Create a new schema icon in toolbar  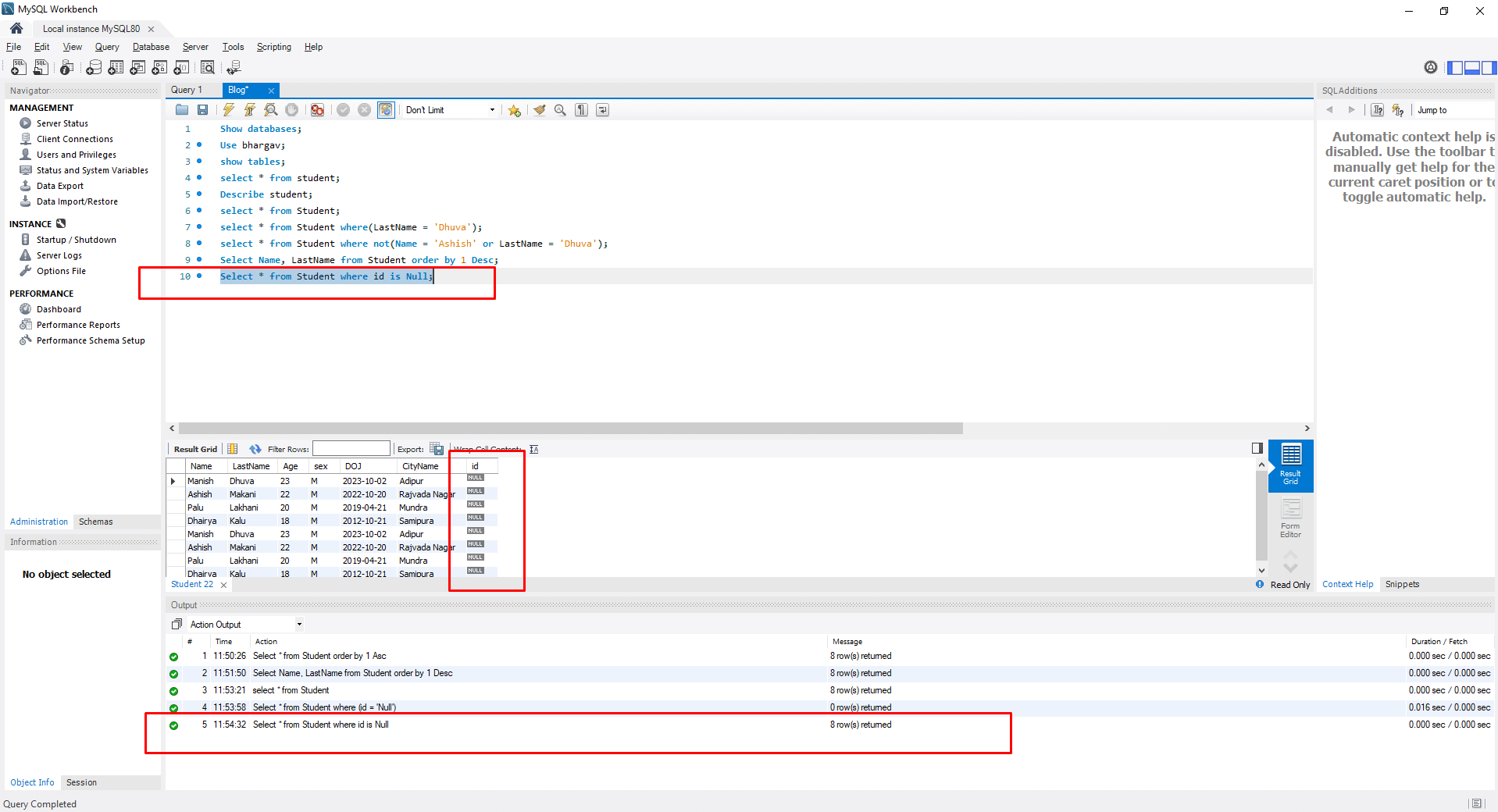94,68
